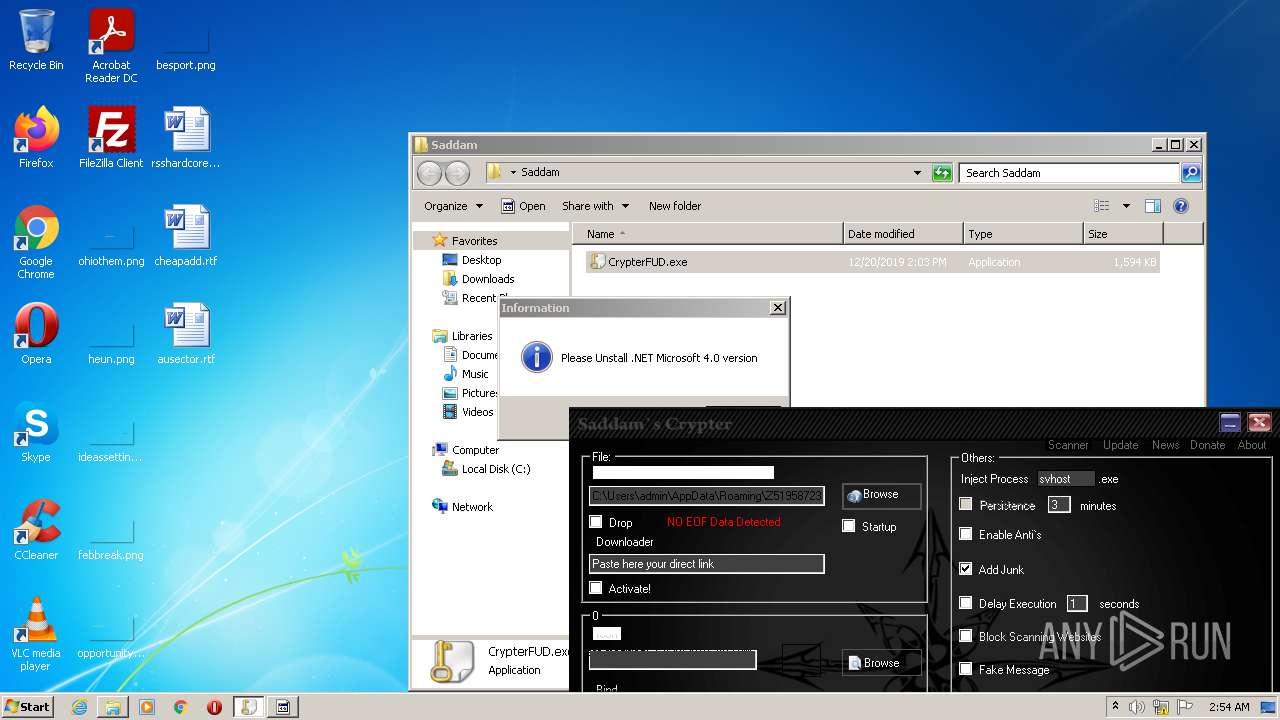Click the volume icon in system tray
Screen dimensions: 1280x720
tap(1137, 707)
